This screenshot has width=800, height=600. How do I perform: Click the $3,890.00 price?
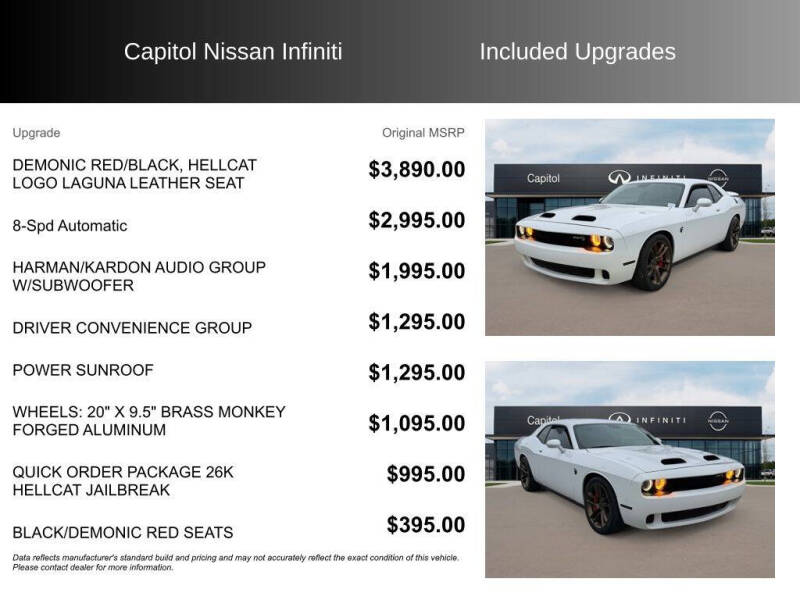tap(416, 170)
